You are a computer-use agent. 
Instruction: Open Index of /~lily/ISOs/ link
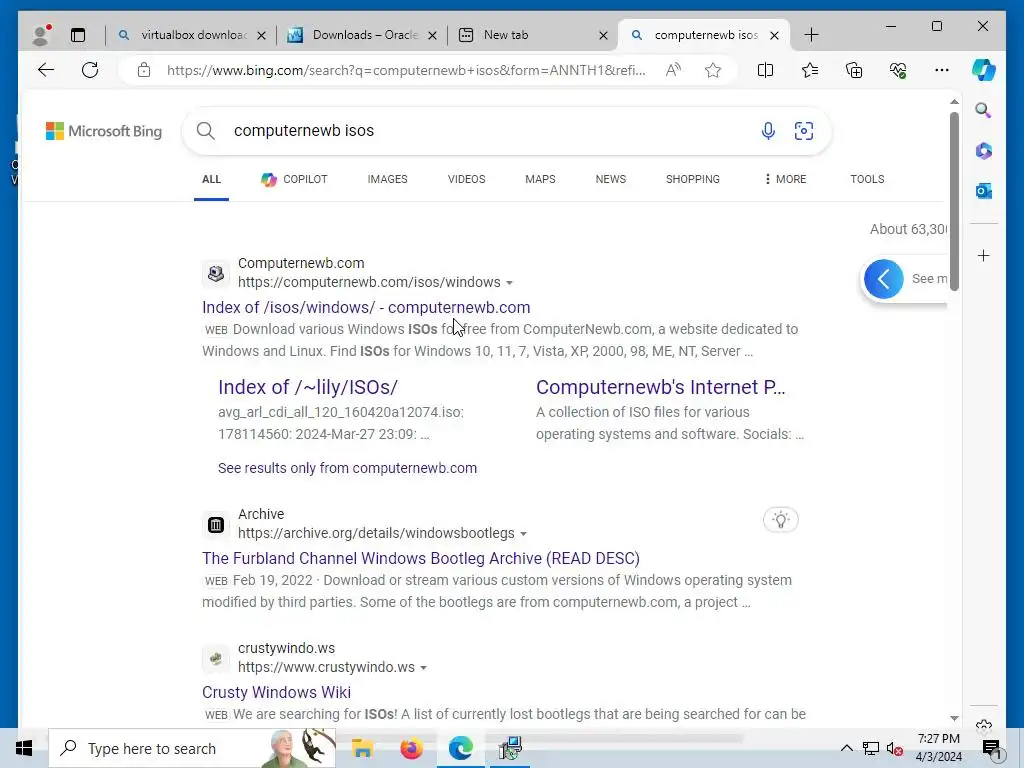pyautogui.click(x=308, y=387)
